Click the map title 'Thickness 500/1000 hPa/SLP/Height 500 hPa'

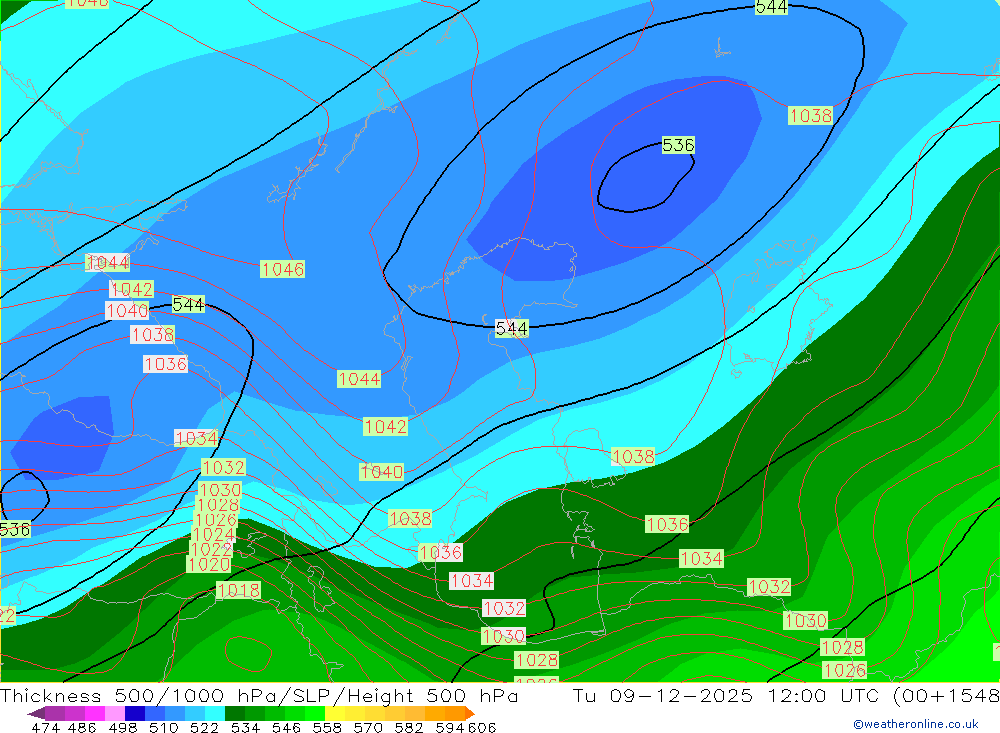coord(259,695)
